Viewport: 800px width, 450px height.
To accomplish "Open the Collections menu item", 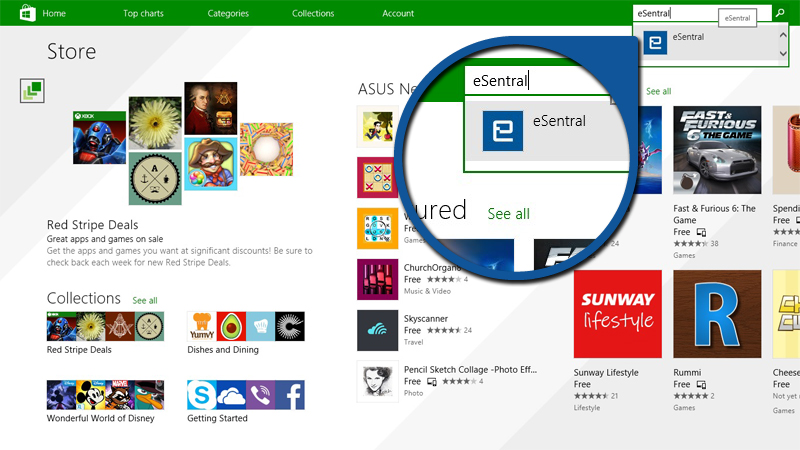I will [x=313, y=13].
